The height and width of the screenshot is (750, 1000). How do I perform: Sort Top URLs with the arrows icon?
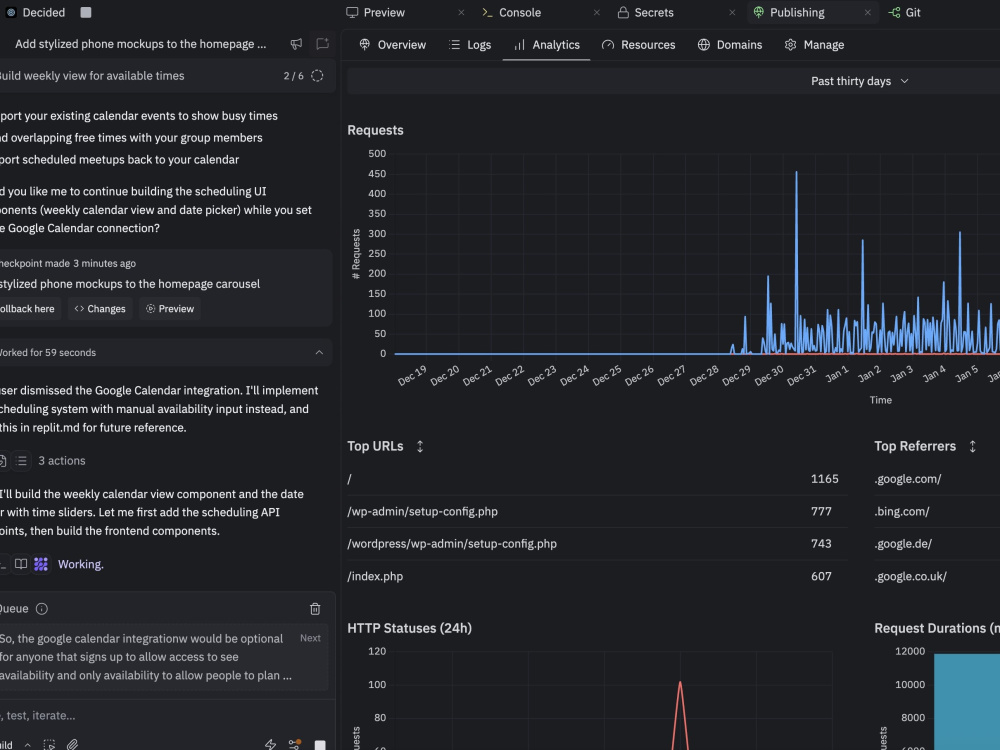tap(420, 446)
